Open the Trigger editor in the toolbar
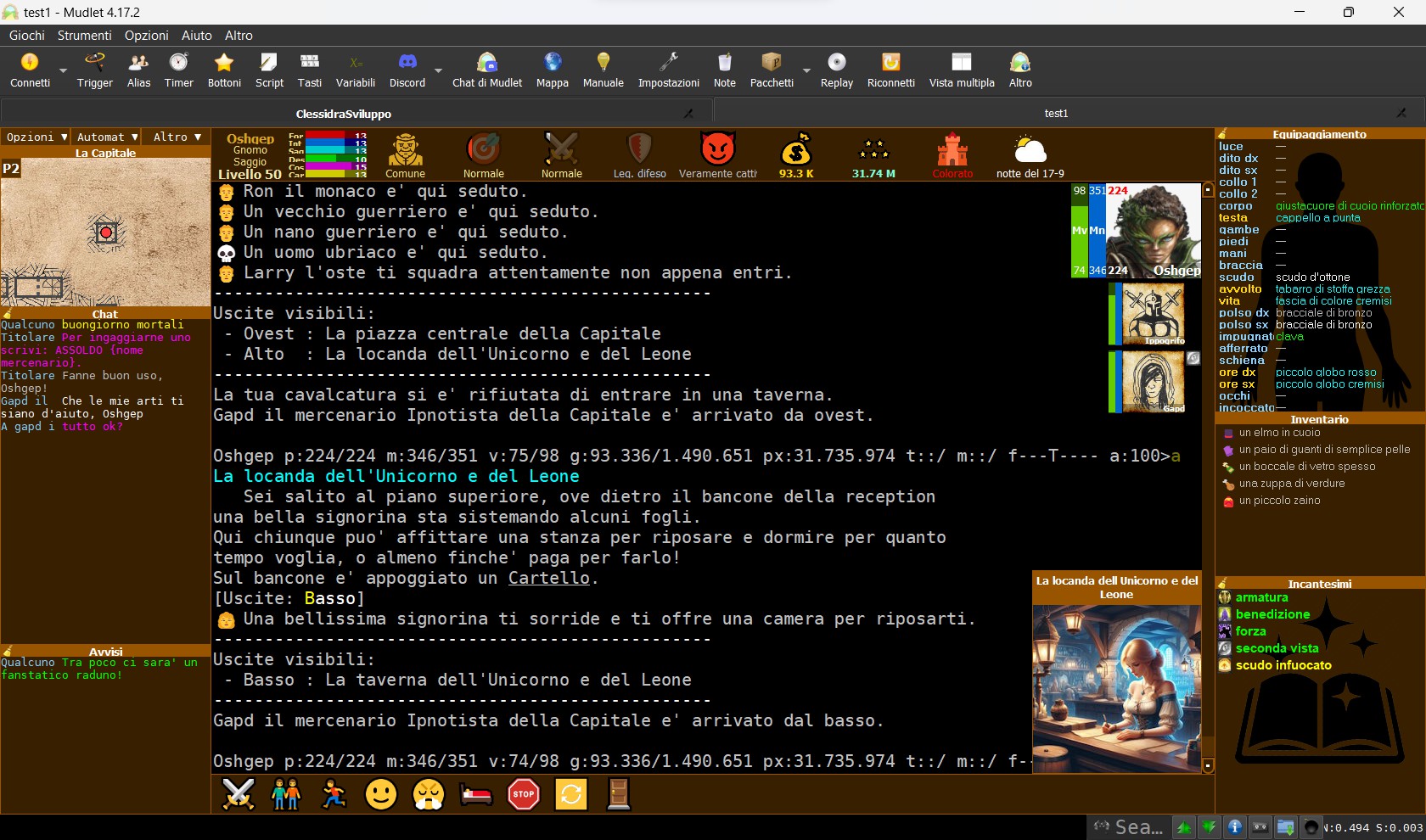 [x=94, y=70]
